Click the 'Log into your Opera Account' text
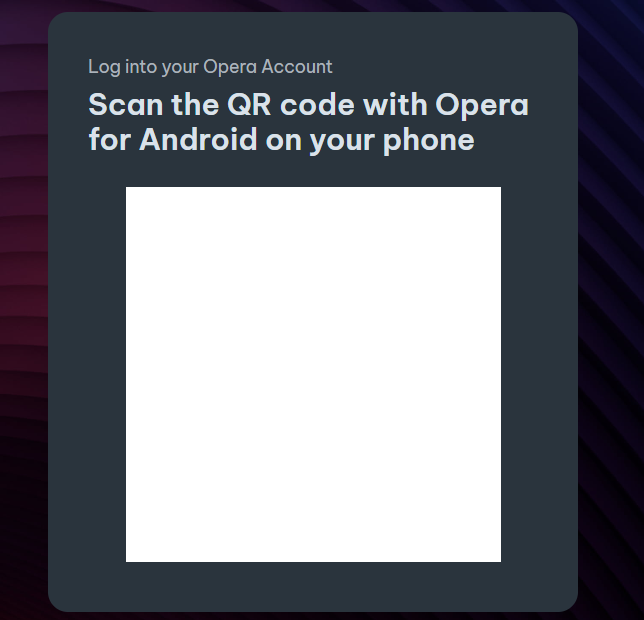The image size is (644, 620). pyautogui.click(x=210, y=67)
